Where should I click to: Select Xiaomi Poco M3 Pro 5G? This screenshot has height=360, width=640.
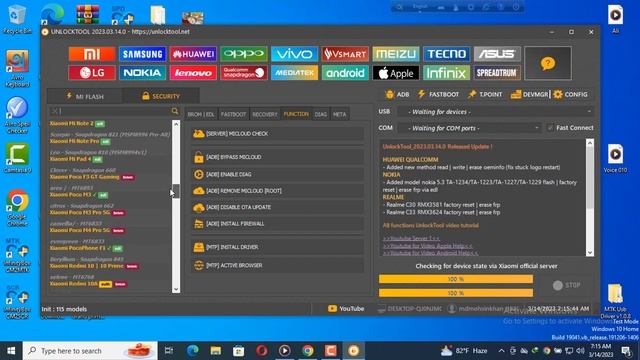[x=80, y=213]
